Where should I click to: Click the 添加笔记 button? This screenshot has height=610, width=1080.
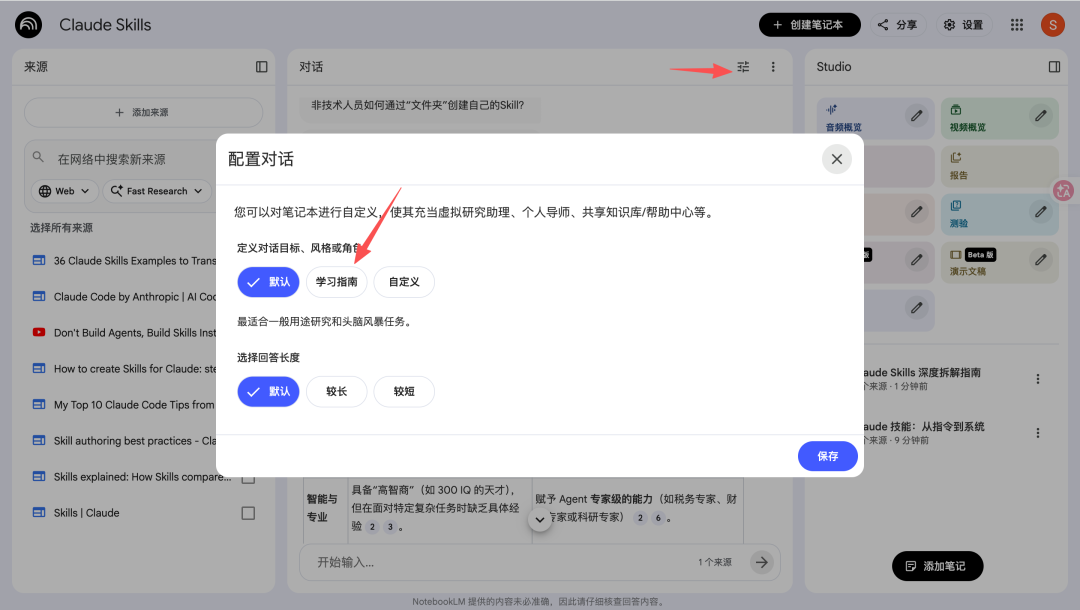(x=937, y=566)
